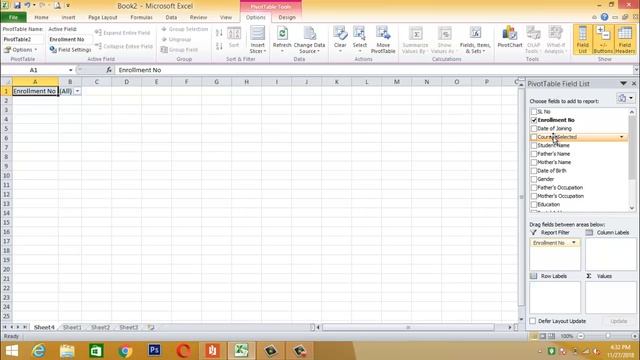Click the Windows Start button
Image resolution: width=640 pixels, height=360 pixels.
point(12,351)
